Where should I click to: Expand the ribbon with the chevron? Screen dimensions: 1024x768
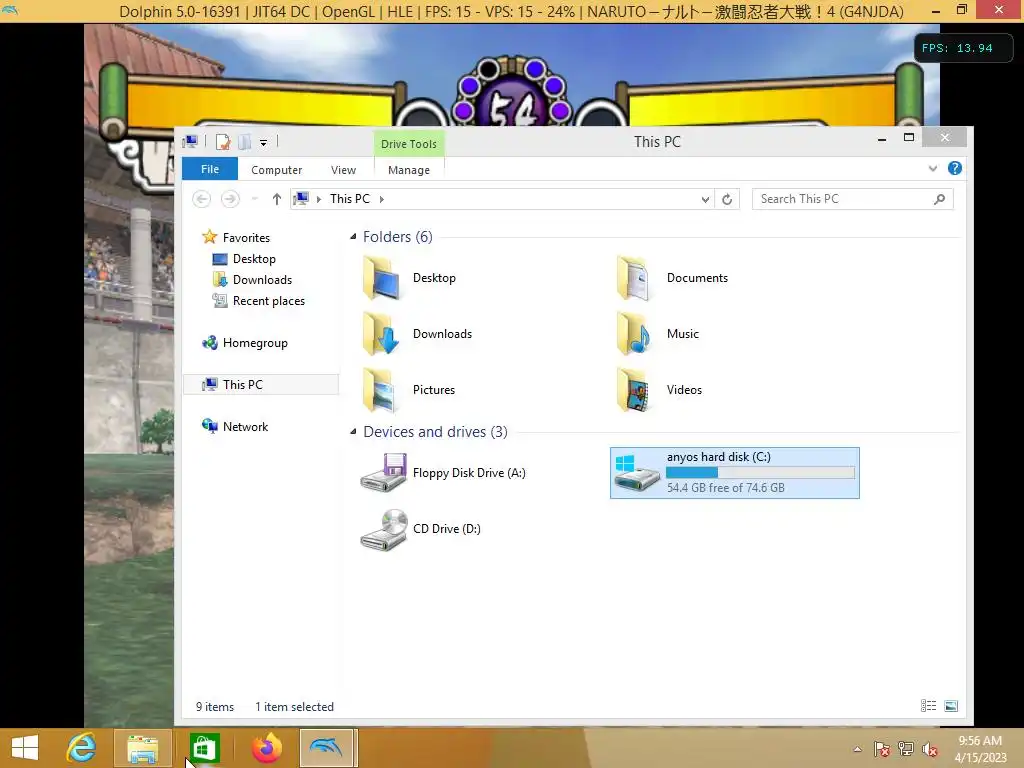click(933, 168)
